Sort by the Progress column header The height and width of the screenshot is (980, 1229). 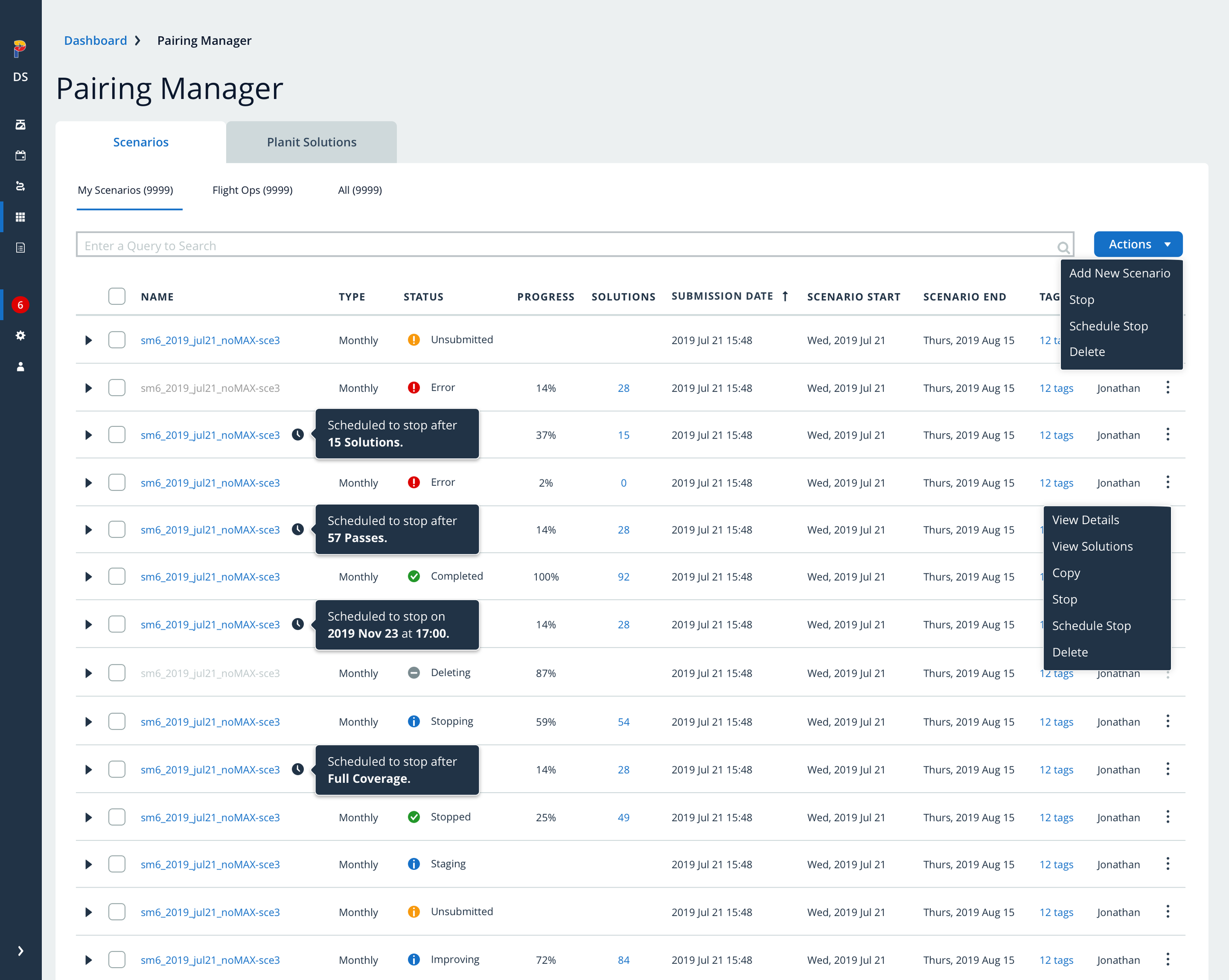pyautogui.click(x=546, y=297)
